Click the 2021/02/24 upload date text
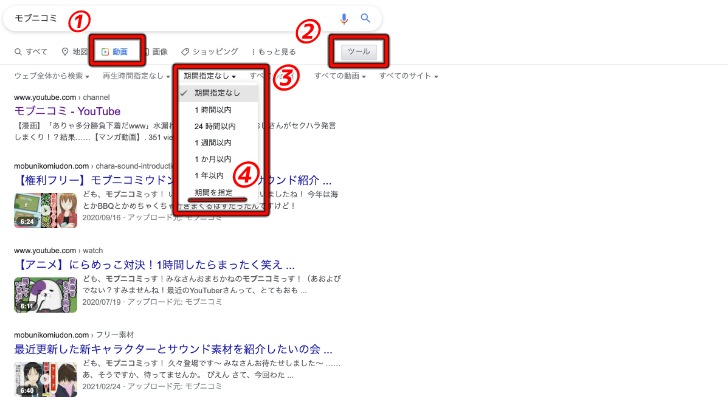The height and width of the screenshot is (410, 728). click(102, 386)
